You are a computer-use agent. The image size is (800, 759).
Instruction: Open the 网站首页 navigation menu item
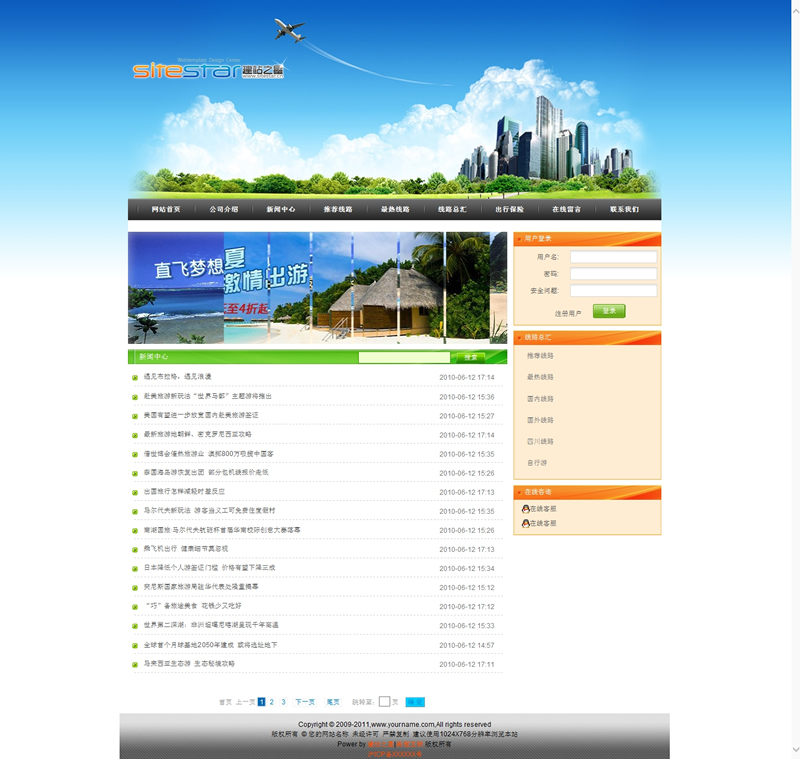(x=166, y=210)
